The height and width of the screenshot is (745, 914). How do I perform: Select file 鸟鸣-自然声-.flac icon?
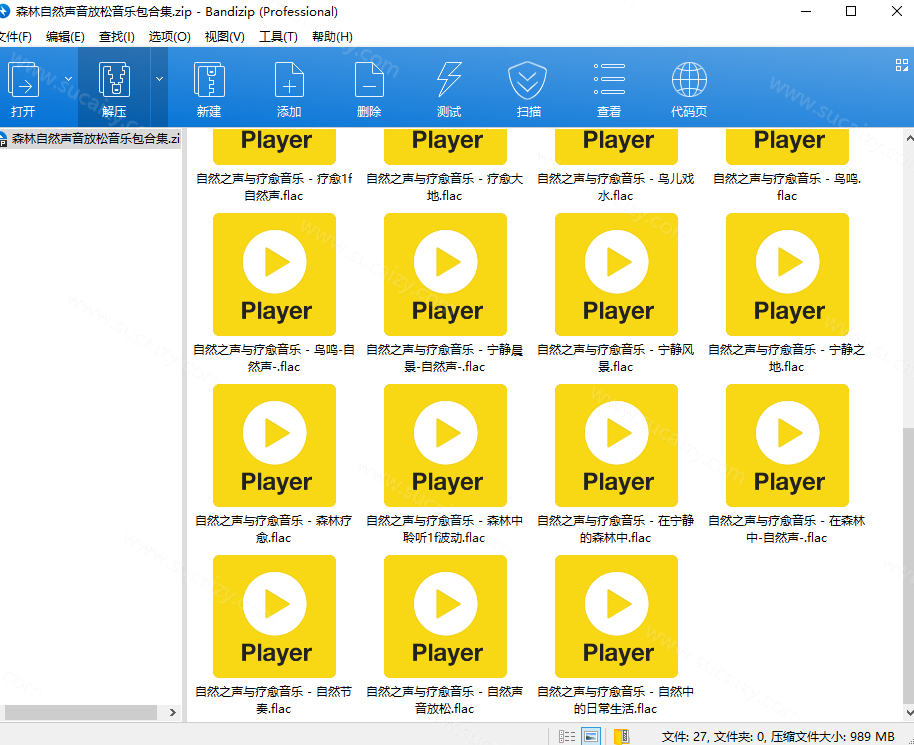[274, 274]
